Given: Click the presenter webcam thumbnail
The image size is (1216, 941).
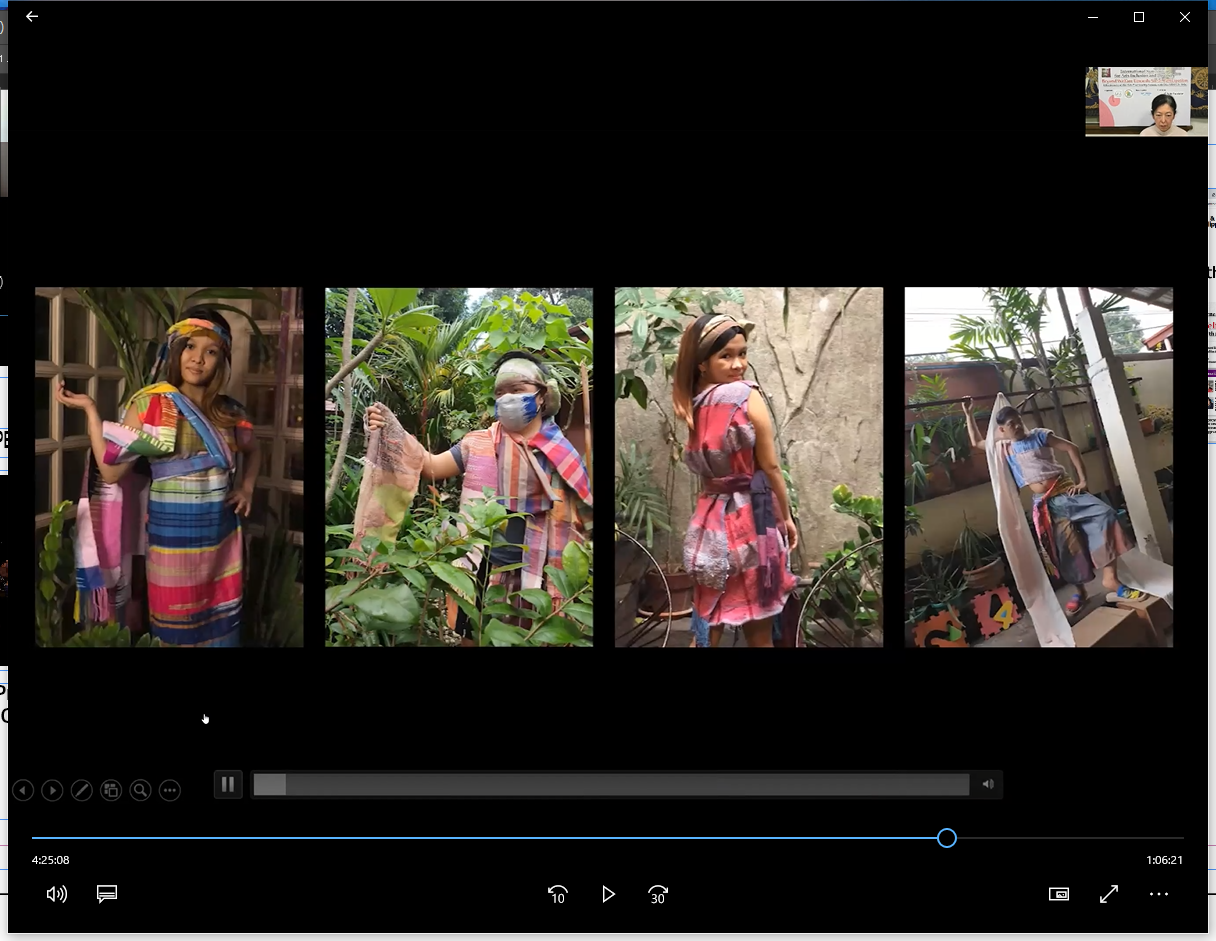Looking at the screenshot, I should [x=1146, y=101].
